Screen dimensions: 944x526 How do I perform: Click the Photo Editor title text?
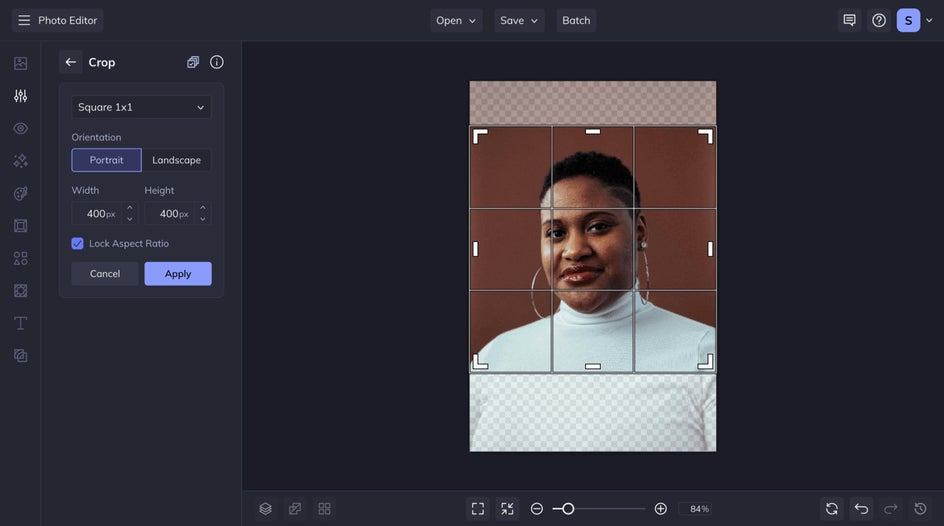[67, 20]
